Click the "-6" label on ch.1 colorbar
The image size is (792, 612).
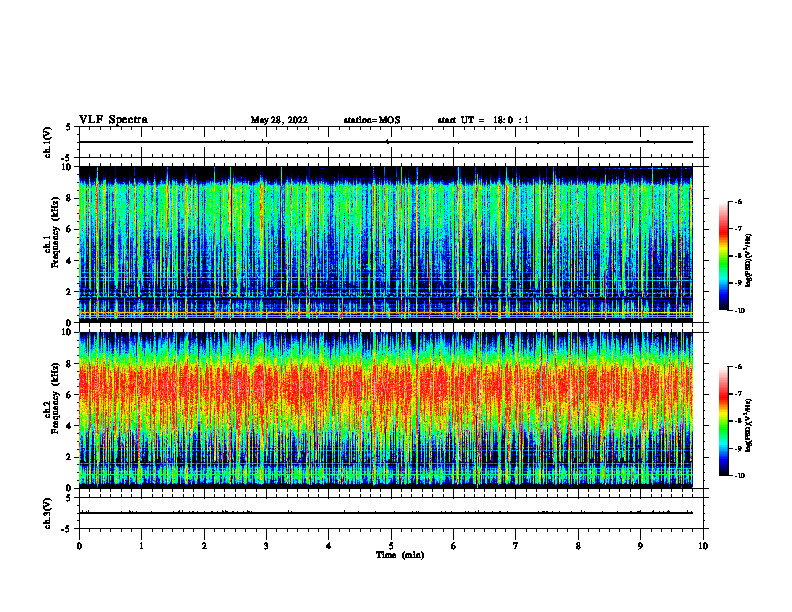pos(738,201)
